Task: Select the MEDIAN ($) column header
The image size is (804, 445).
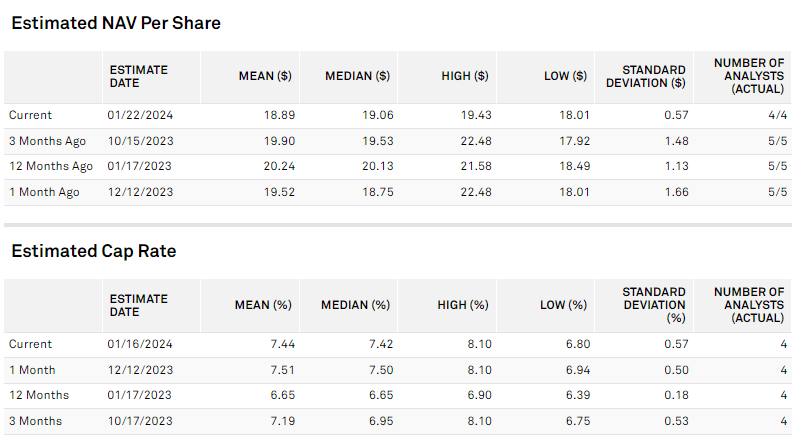Action: point(357,76)
